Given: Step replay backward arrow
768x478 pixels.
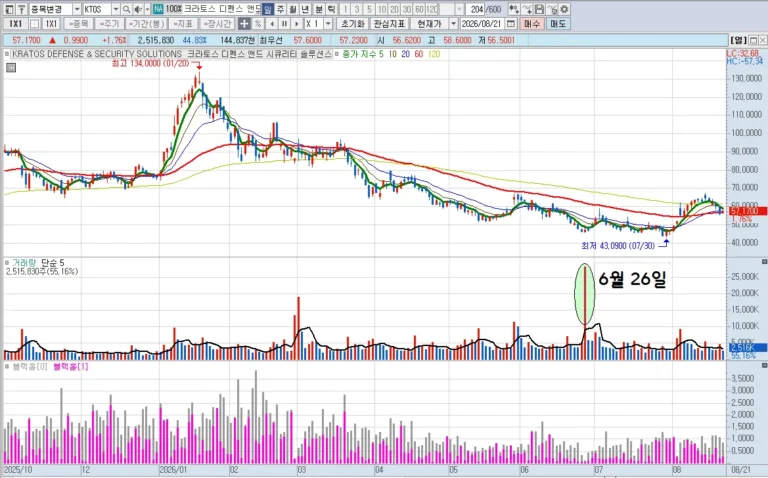Looking at the screenshot, I should click(272, 24).
